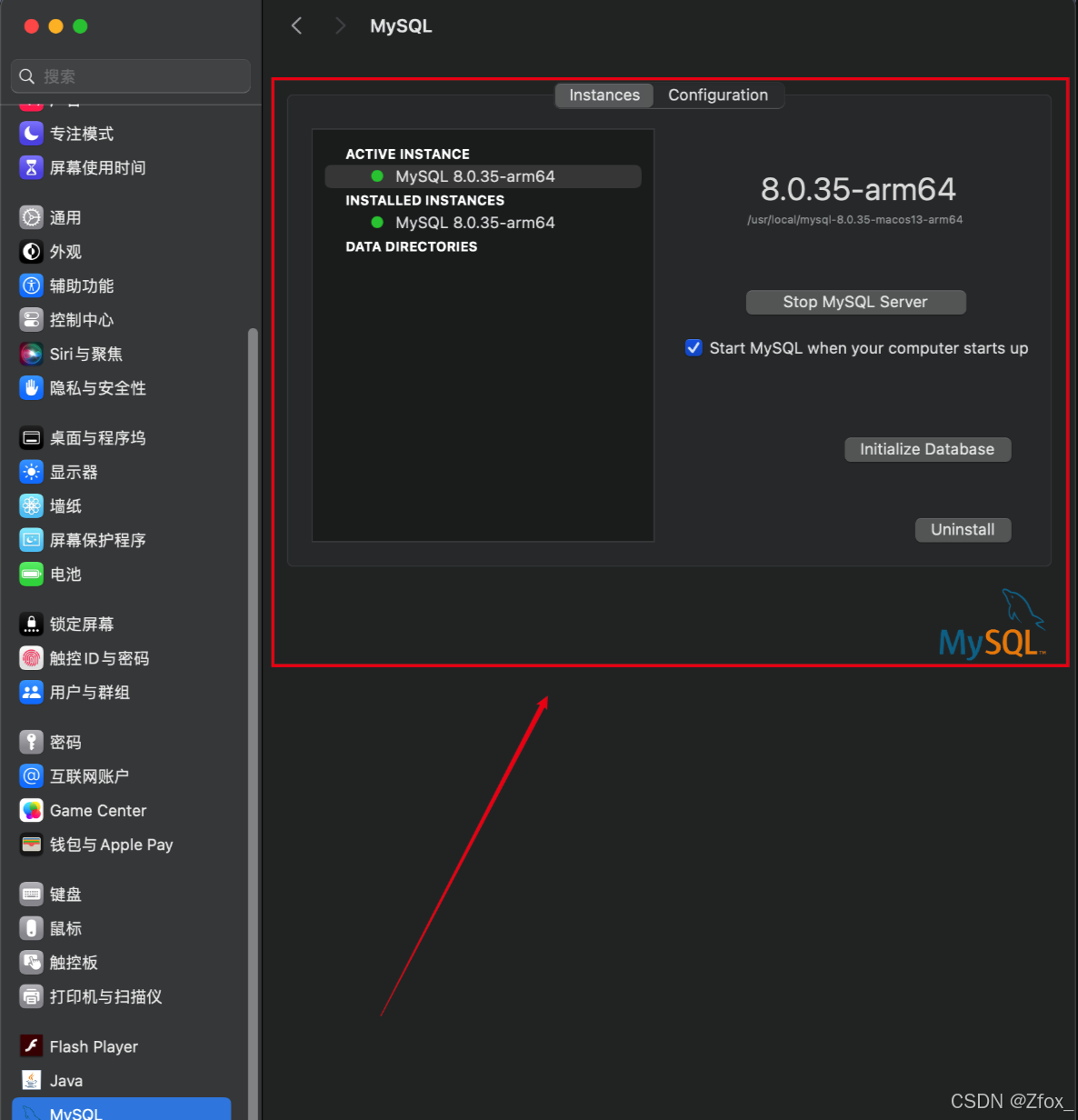Click the sidebar vertical scrollbar

click(x=254, y=722)
